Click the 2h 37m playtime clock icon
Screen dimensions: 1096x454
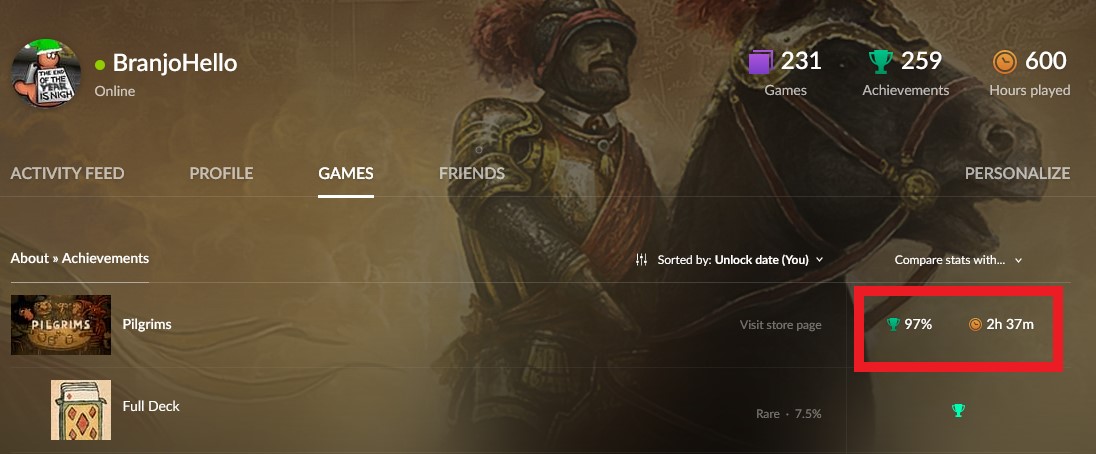[975, 324]
